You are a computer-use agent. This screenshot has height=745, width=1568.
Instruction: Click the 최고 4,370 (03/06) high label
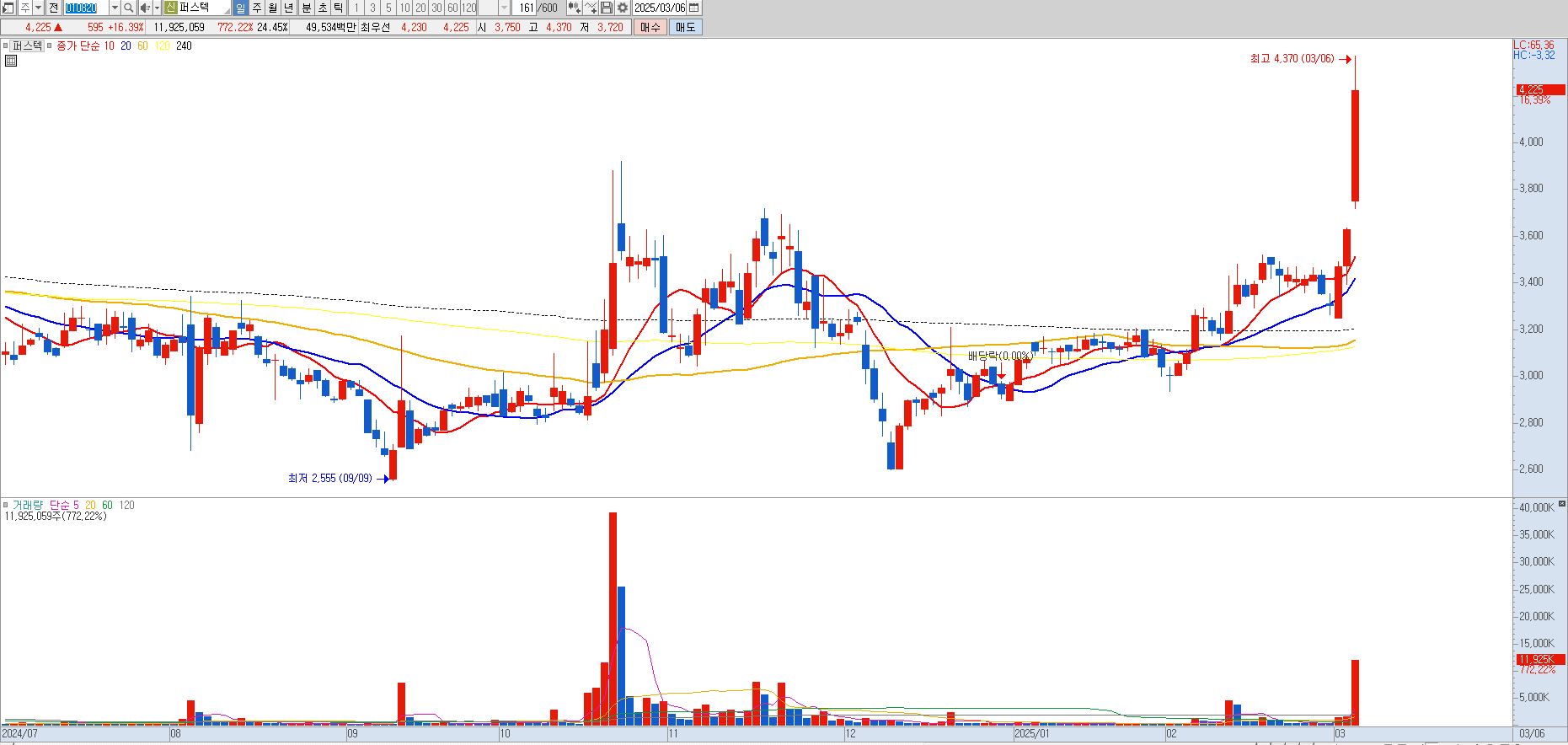tap(1292, 59)
